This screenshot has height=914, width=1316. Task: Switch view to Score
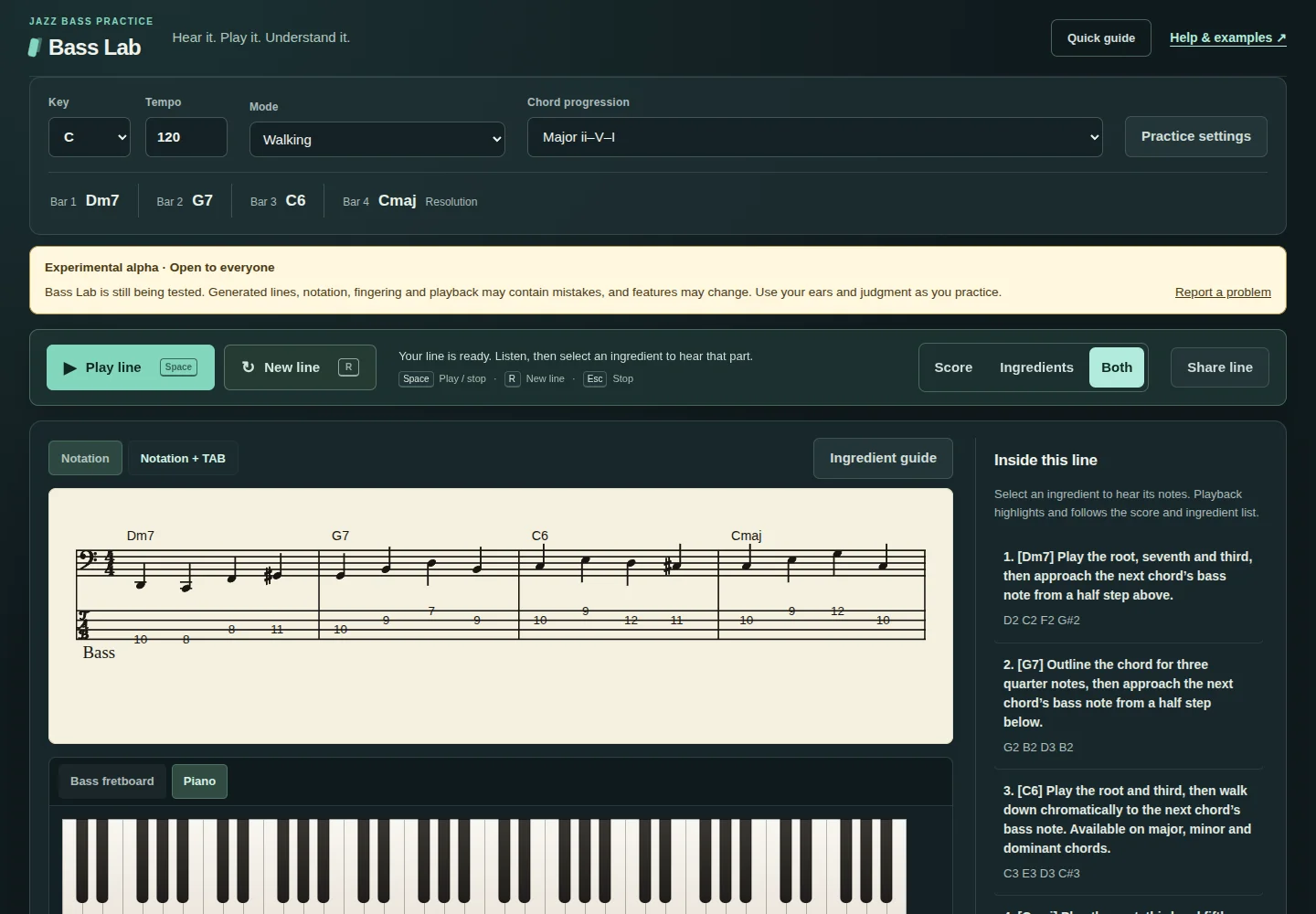[953, 367]
